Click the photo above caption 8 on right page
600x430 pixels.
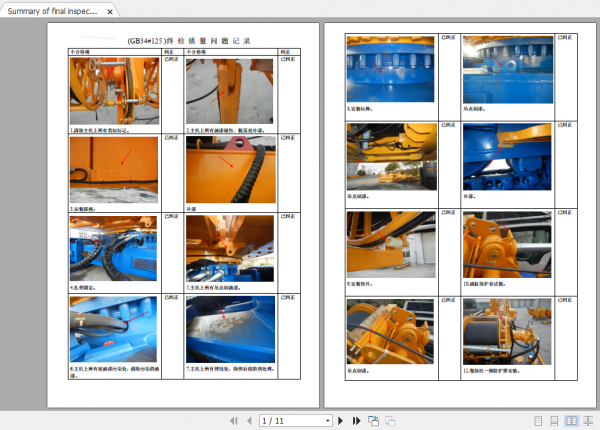pos(391,69)
